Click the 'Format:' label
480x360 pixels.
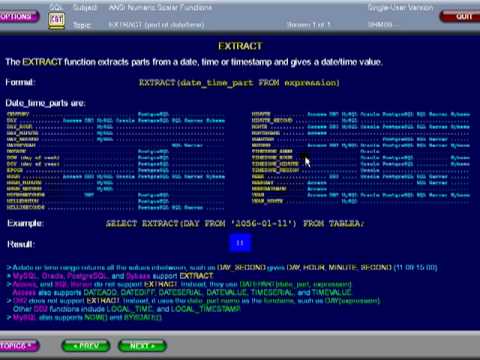tap(20, 82)
